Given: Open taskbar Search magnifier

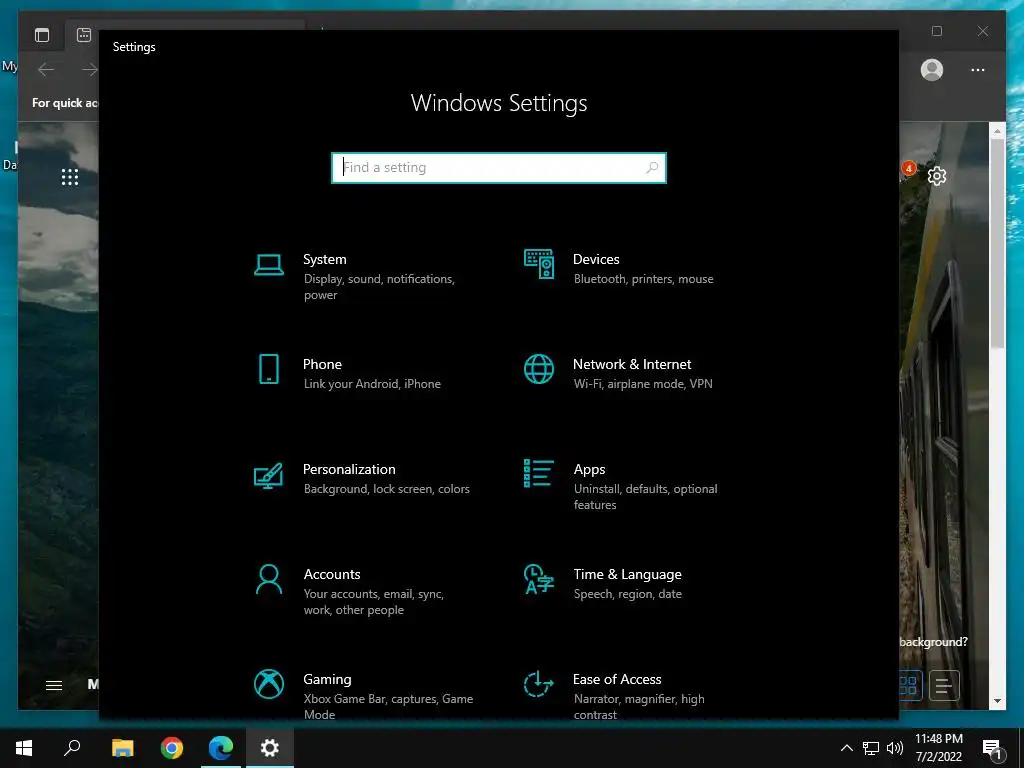Looking at the screenshot, I should point(72,748).
